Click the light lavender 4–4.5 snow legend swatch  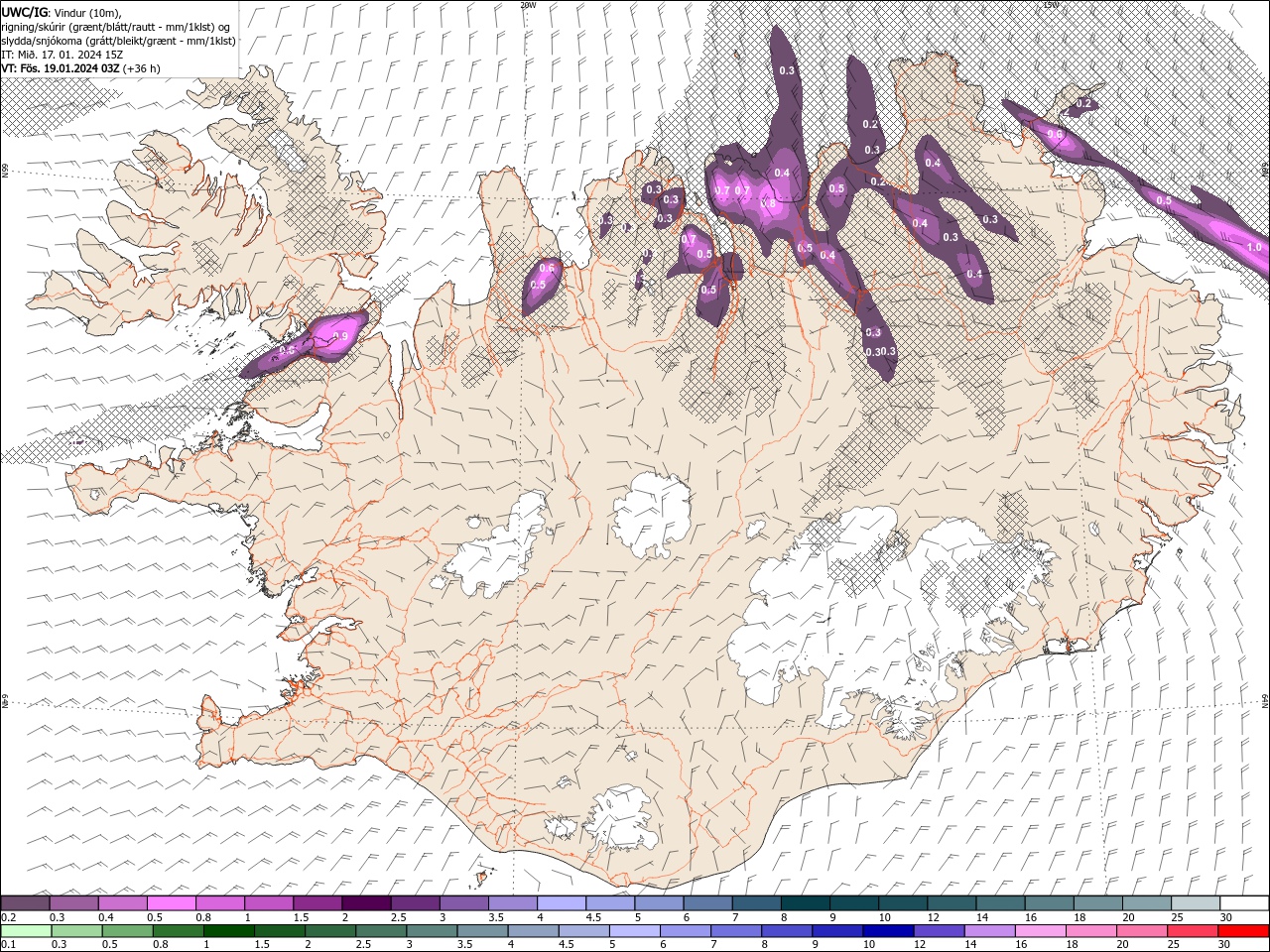pyautogui.click(x=561, y=903)
